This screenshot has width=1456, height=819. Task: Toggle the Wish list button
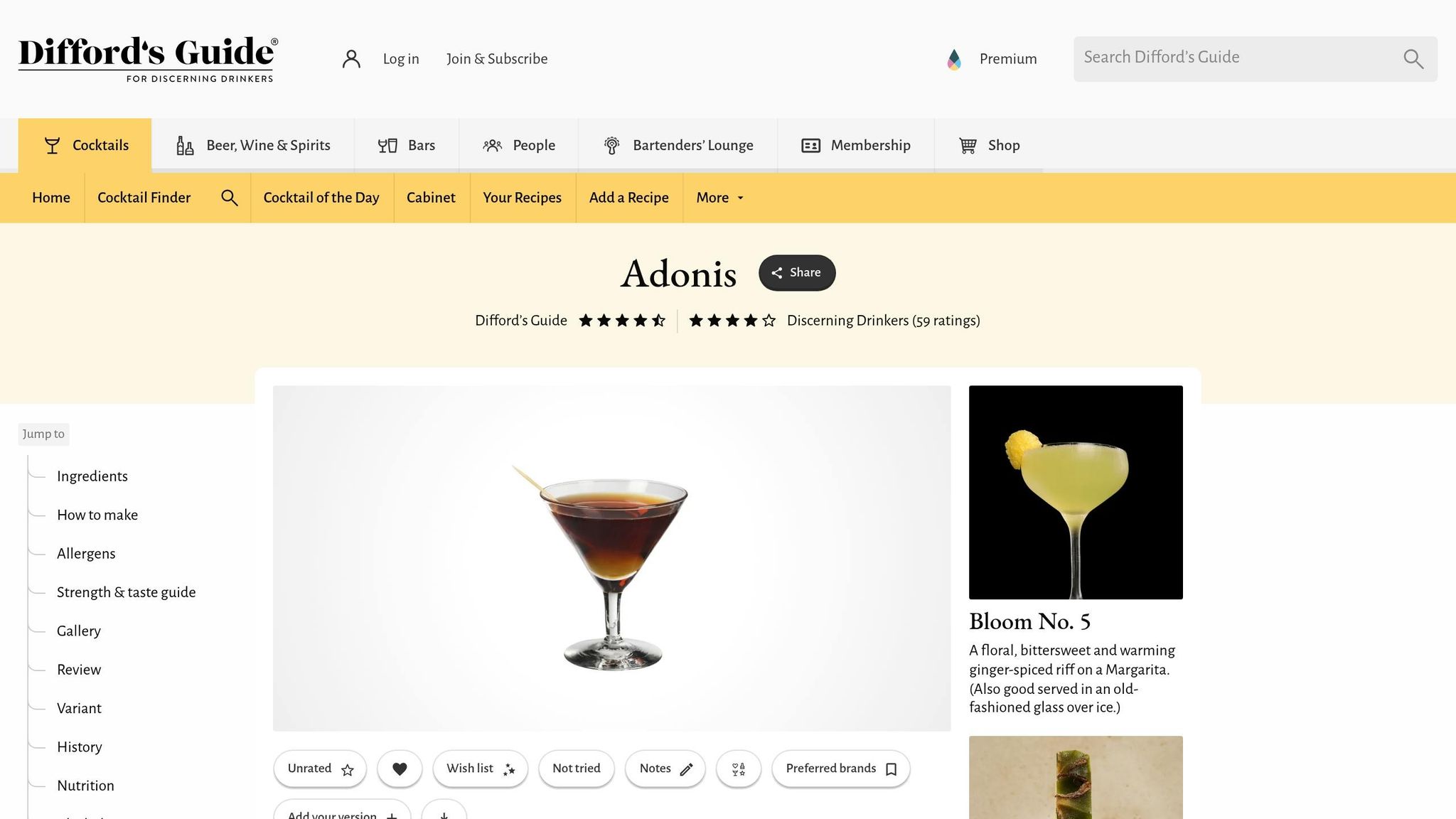point(481,769)
